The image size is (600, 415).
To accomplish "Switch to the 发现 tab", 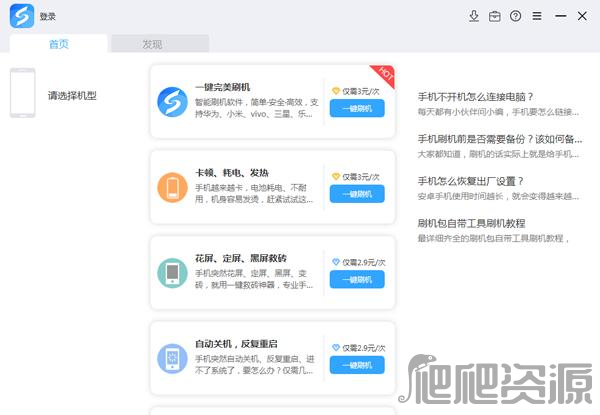I will 160,44.
